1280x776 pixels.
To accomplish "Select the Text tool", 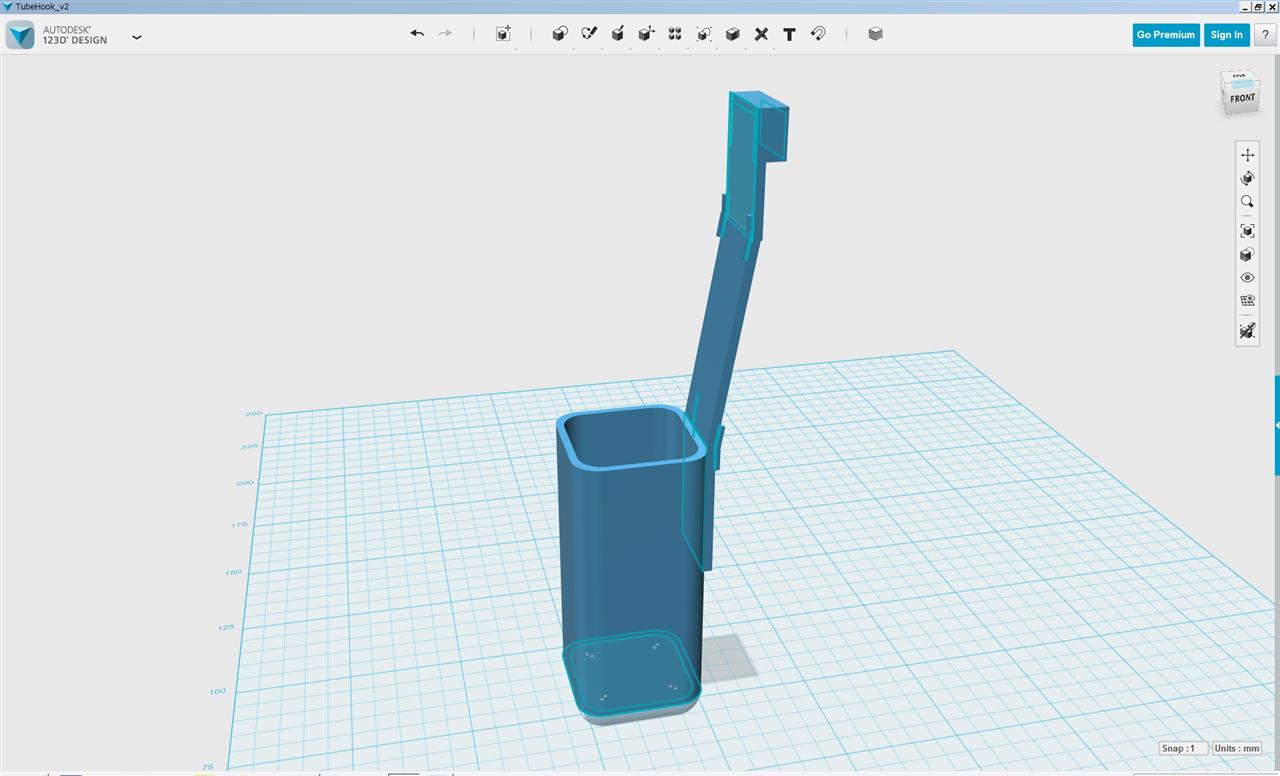I will pyautogui.click(x=789, y=34).
